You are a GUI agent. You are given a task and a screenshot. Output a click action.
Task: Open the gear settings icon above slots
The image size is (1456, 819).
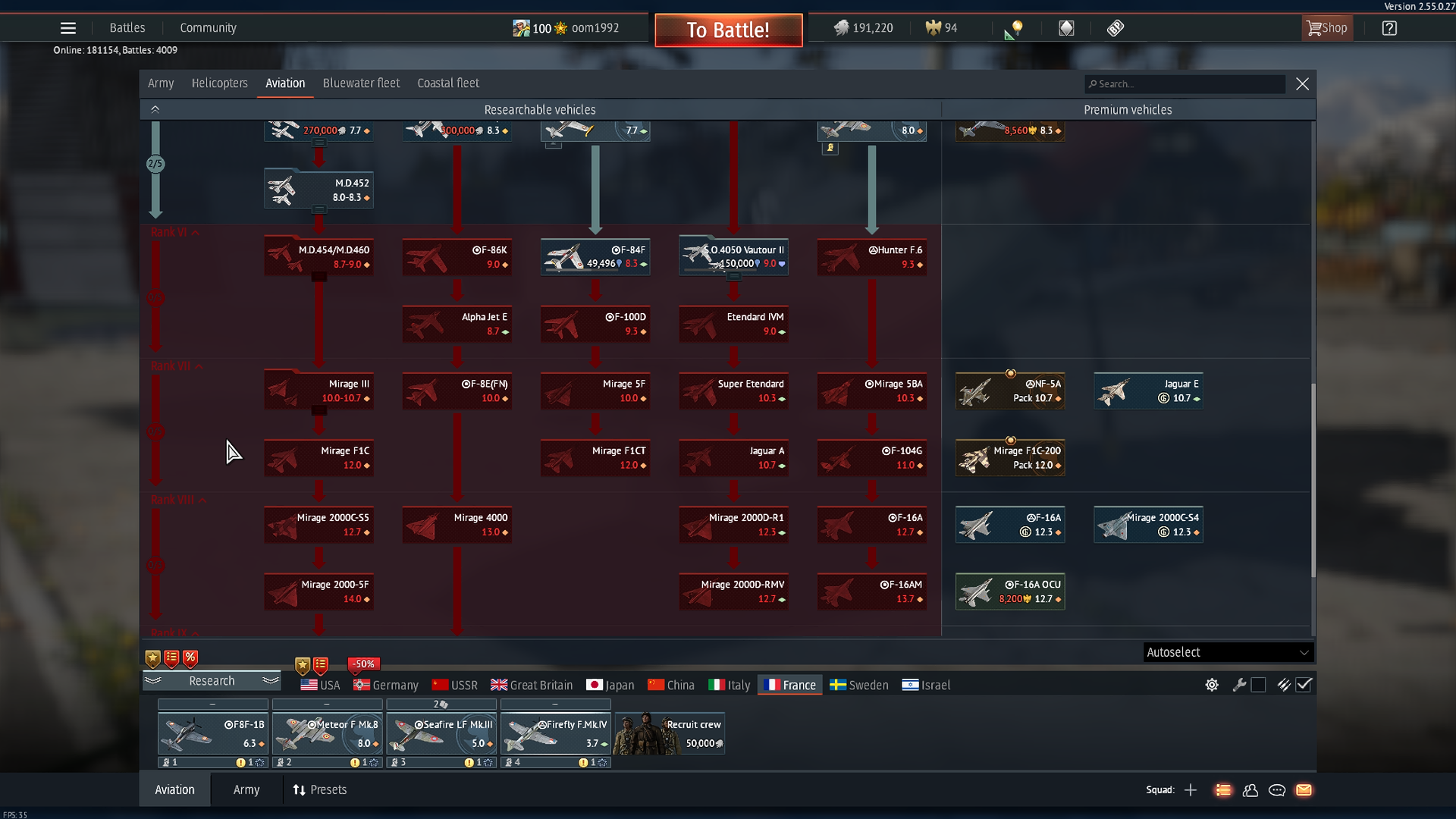1212,685
